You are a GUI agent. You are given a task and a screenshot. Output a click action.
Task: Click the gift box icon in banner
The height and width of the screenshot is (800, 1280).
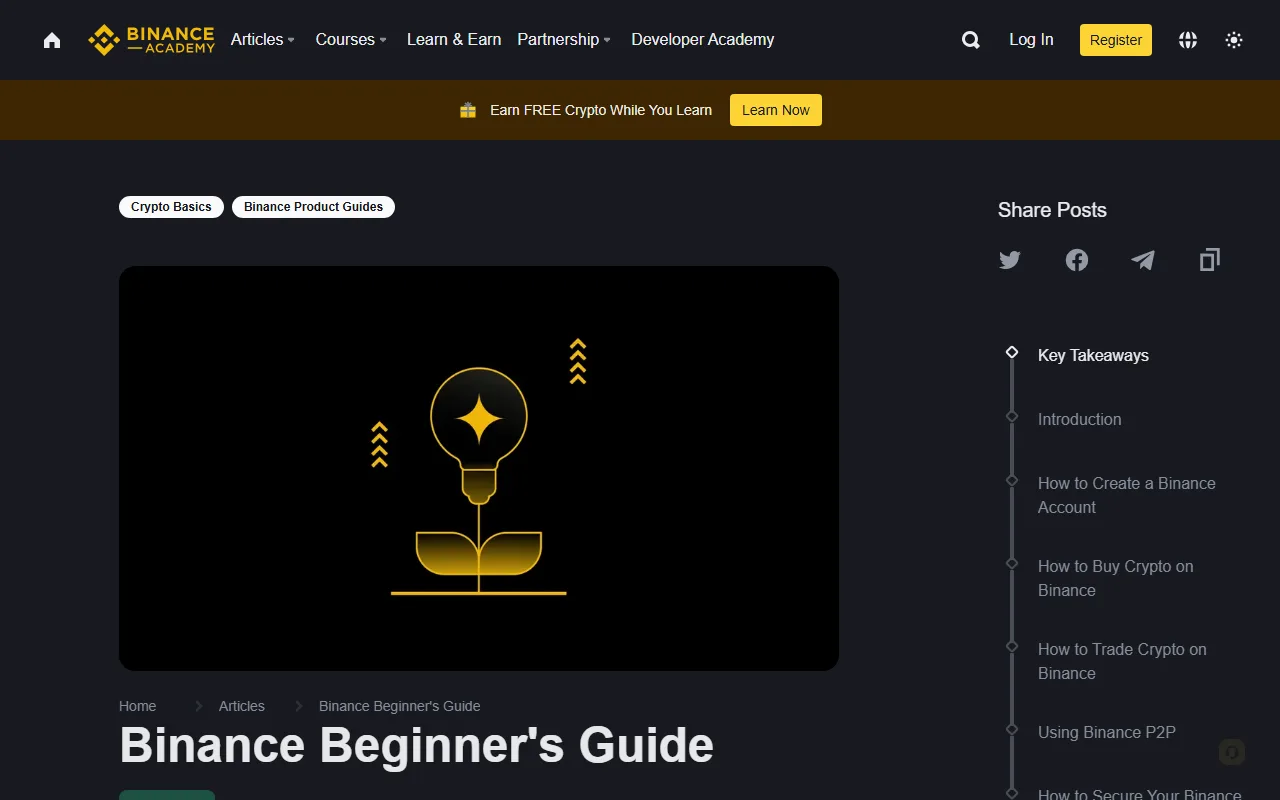point(468,110)
